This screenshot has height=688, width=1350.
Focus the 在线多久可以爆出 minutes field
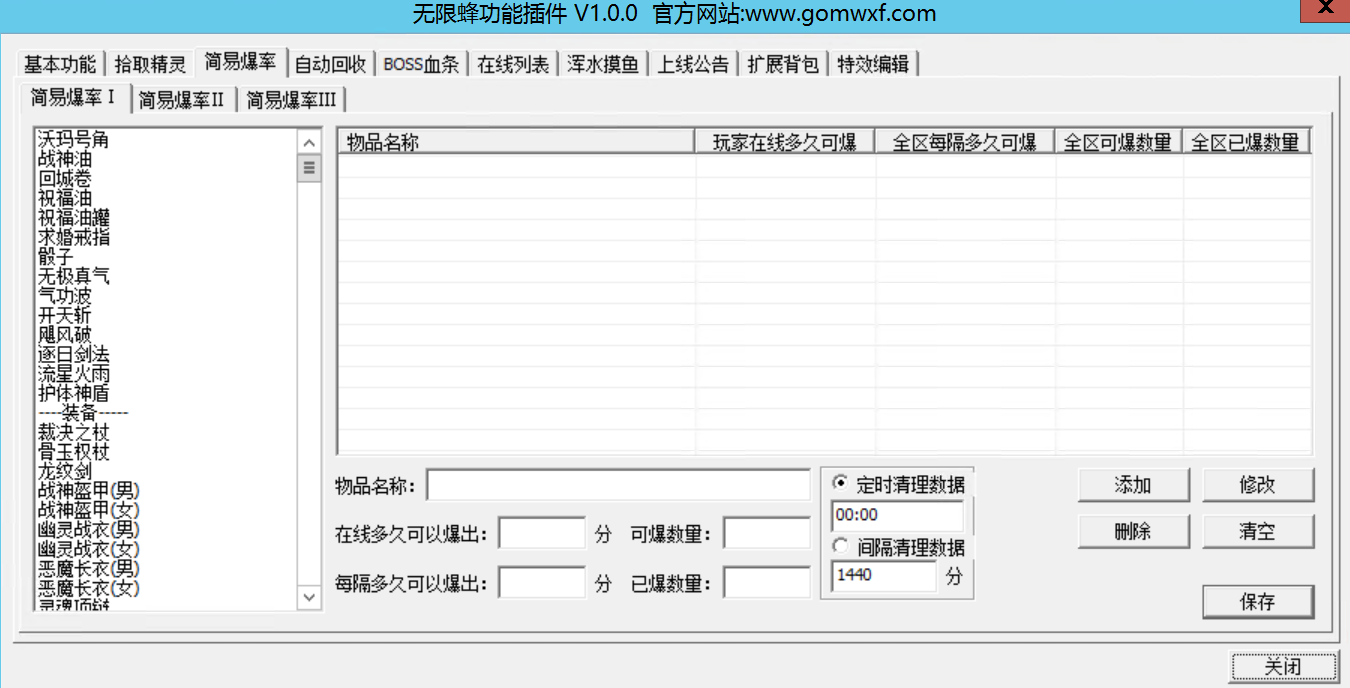[x=541, y=534]
